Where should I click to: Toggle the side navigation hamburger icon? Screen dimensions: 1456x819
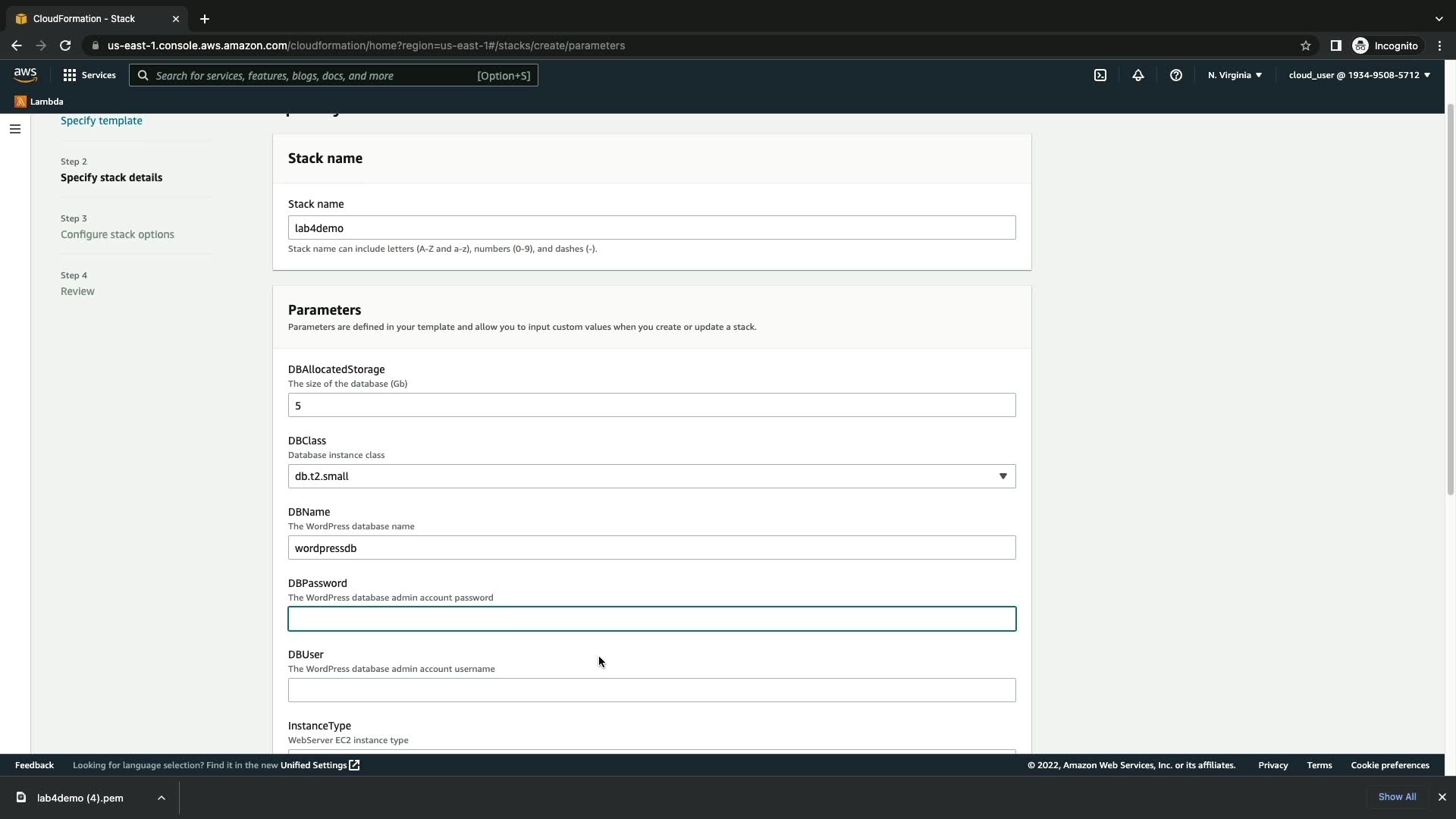[15, 129]
